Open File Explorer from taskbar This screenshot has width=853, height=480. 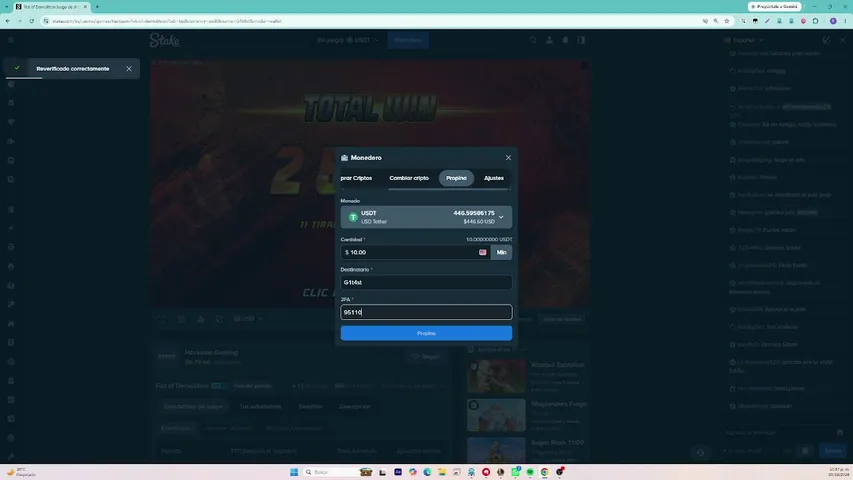coord(442,472)
